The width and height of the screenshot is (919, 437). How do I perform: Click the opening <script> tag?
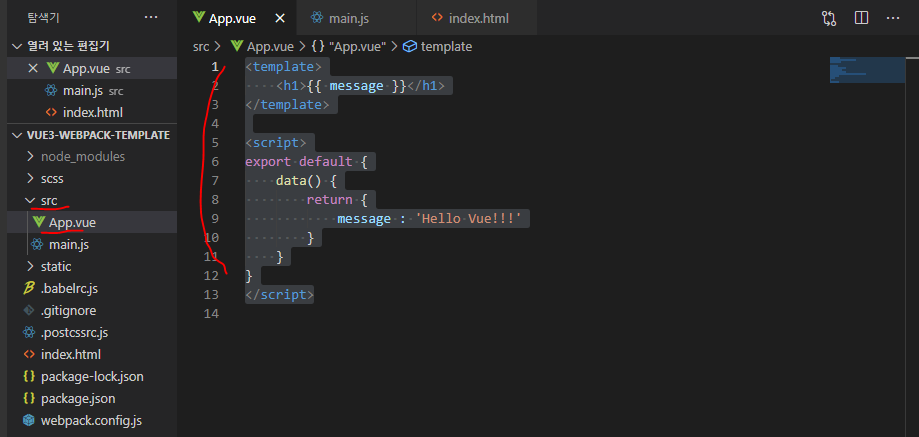click(x=275, y=143)
